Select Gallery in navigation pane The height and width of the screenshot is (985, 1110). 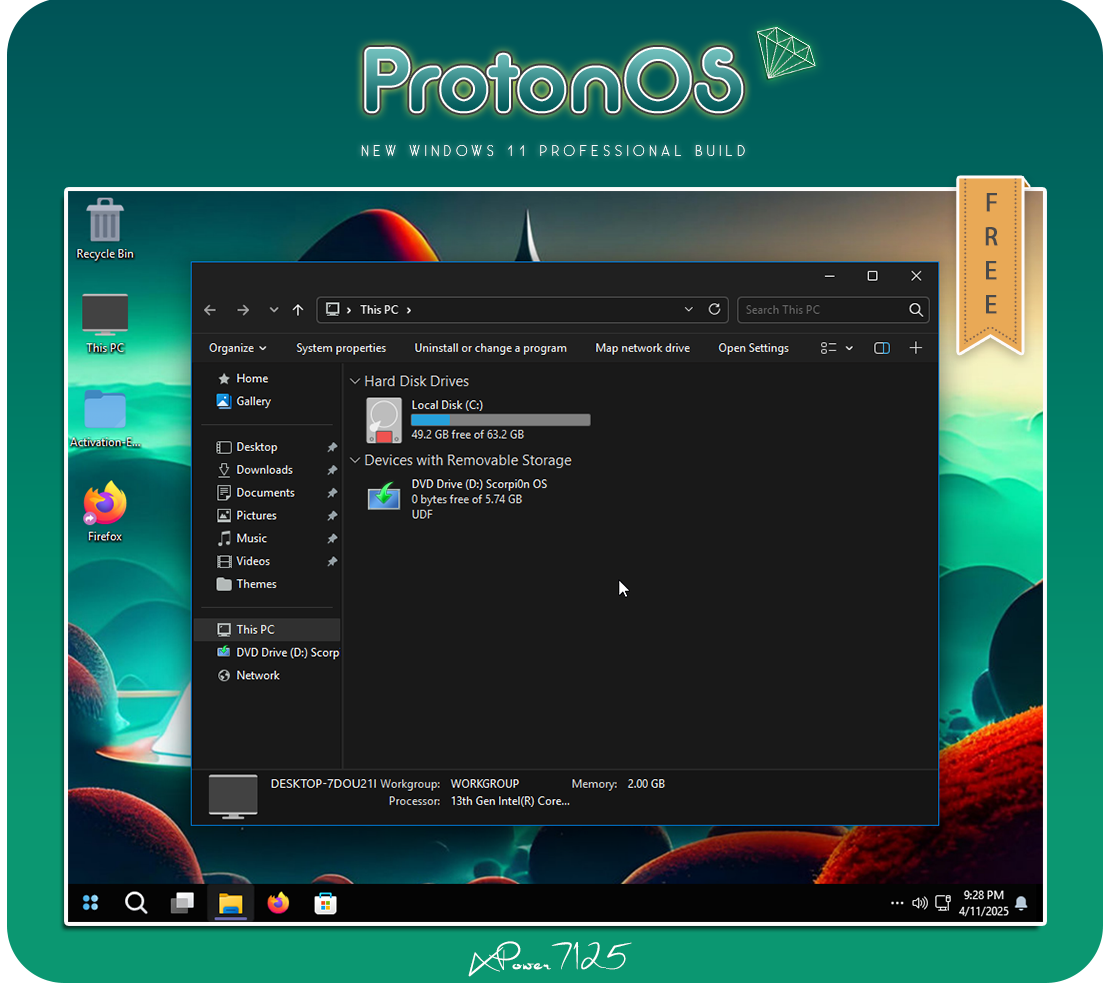pos(244,402)
